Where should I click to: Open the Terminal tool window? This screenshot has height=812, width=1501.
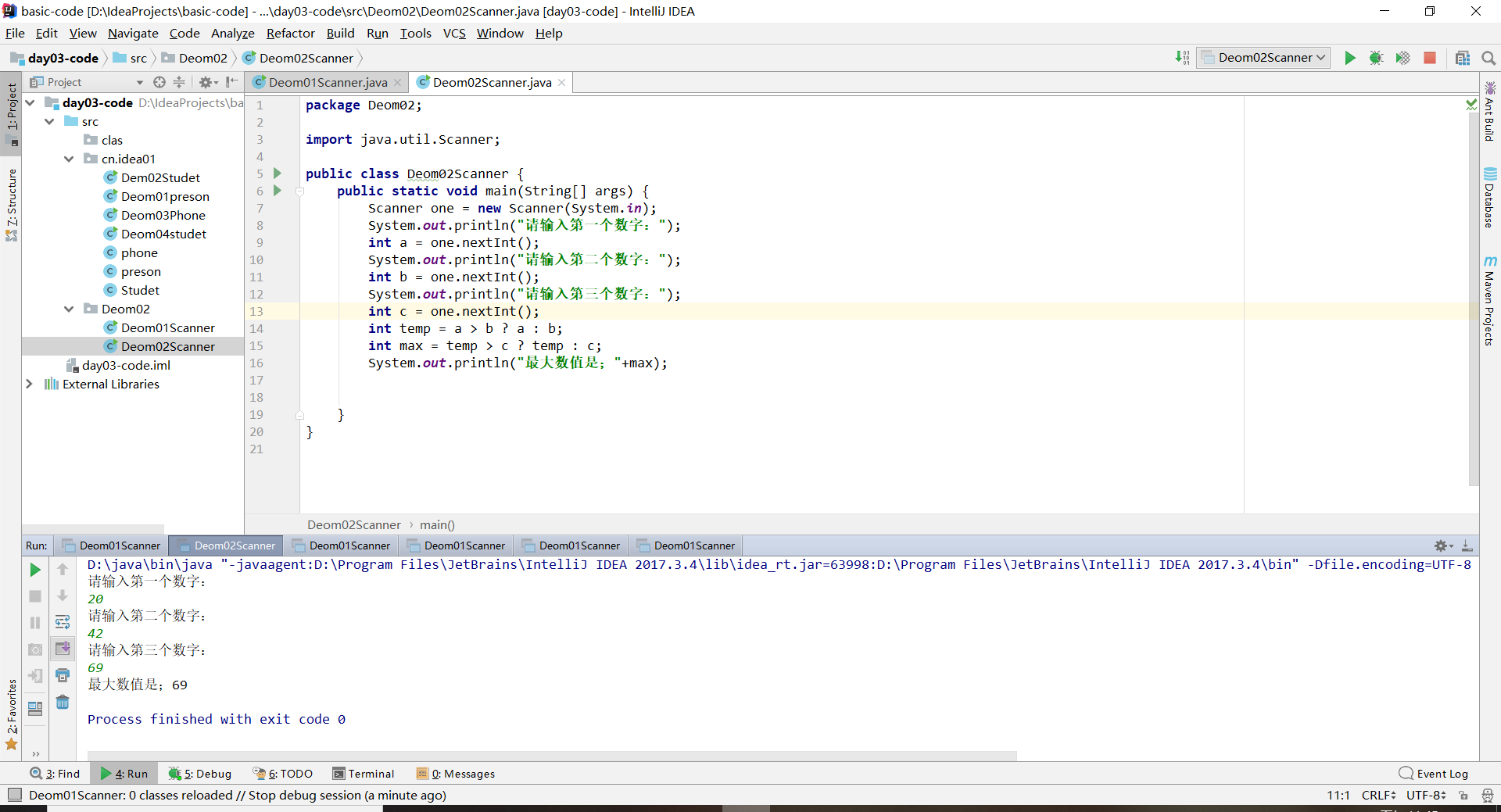click(x=364, y=774)
